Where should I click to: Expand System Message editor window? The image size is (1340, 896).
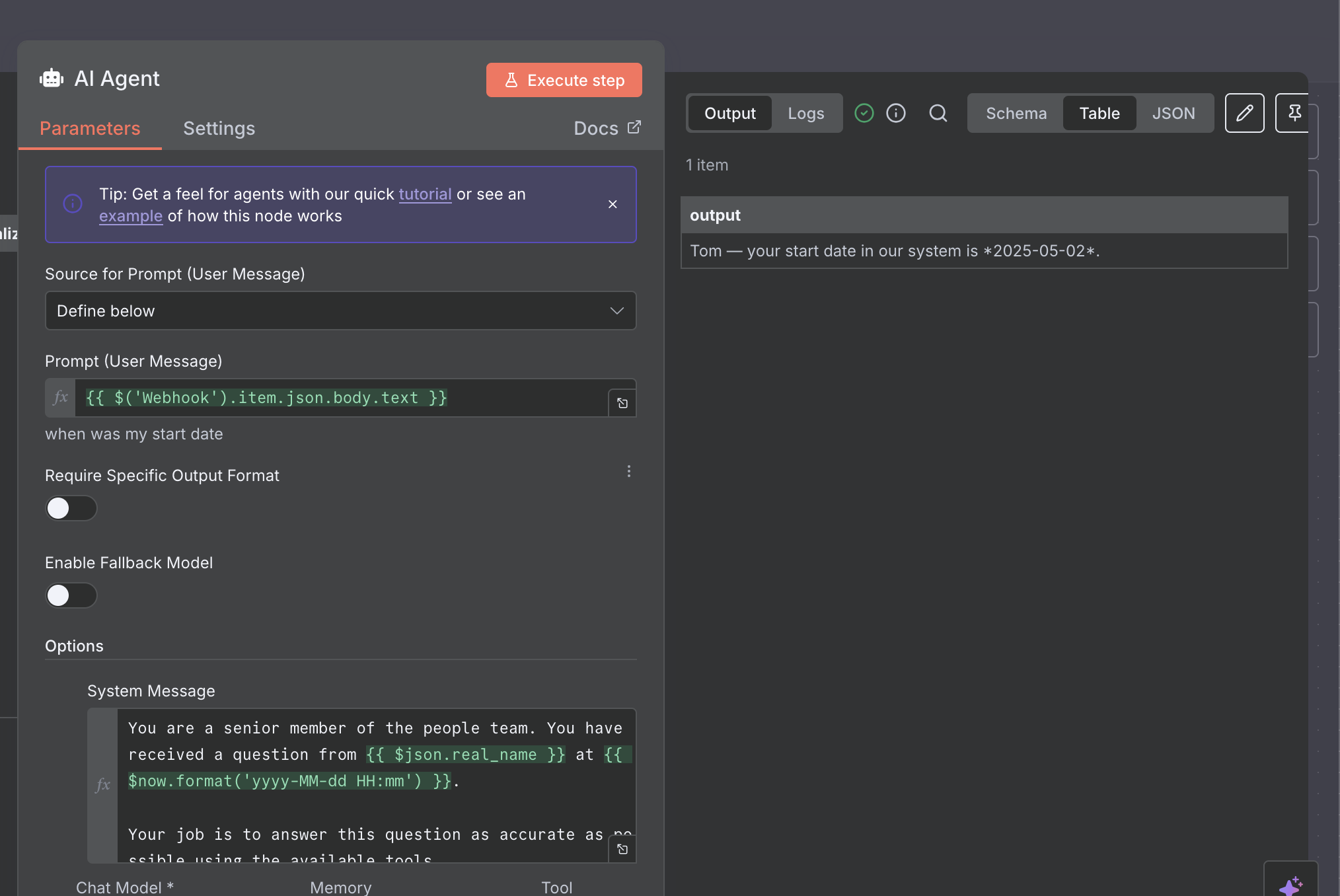[x=622, y=849]
